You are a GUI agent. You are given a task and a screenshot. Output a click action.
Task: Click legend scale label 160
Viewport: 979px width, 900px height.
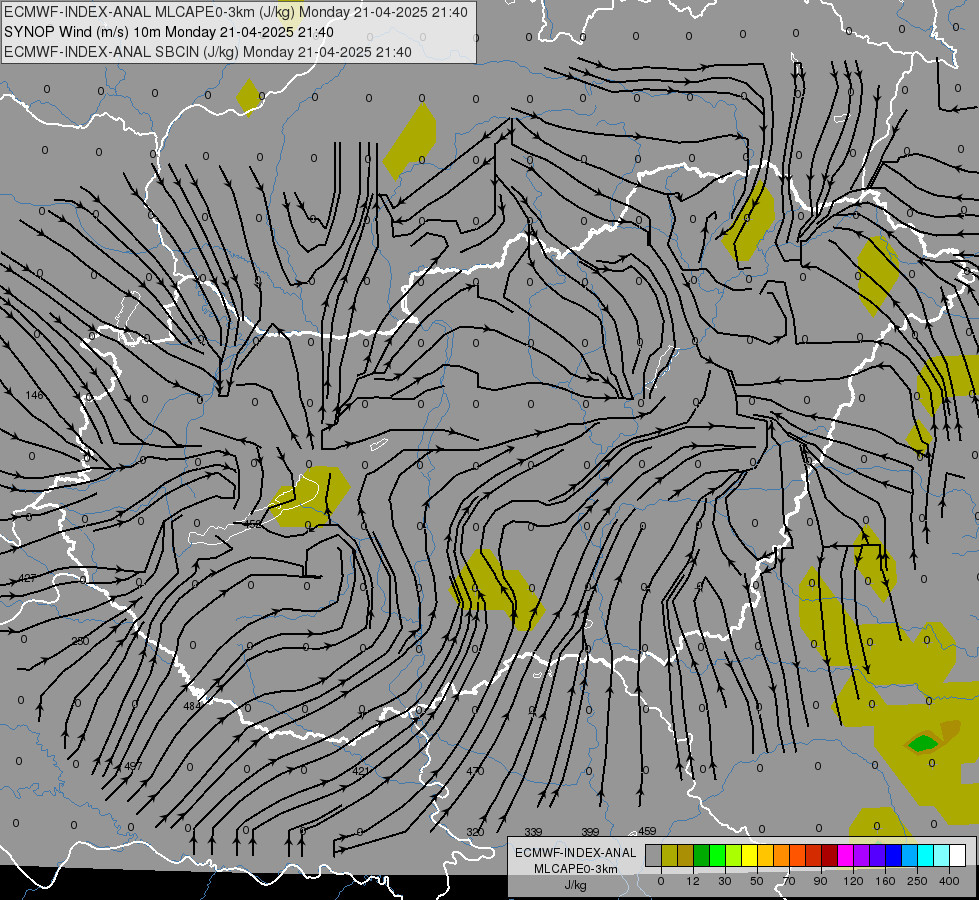tap(885, 881)
